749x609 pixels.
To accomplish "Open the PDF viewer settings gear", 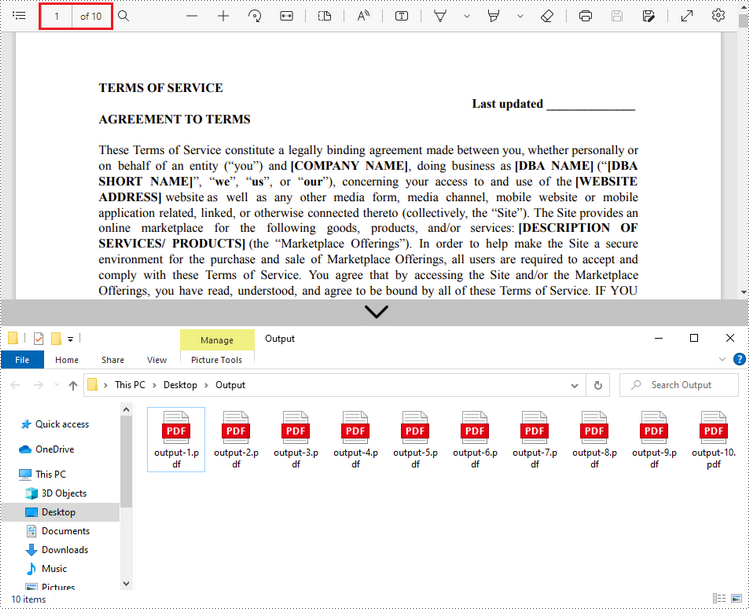I will 718,16.
